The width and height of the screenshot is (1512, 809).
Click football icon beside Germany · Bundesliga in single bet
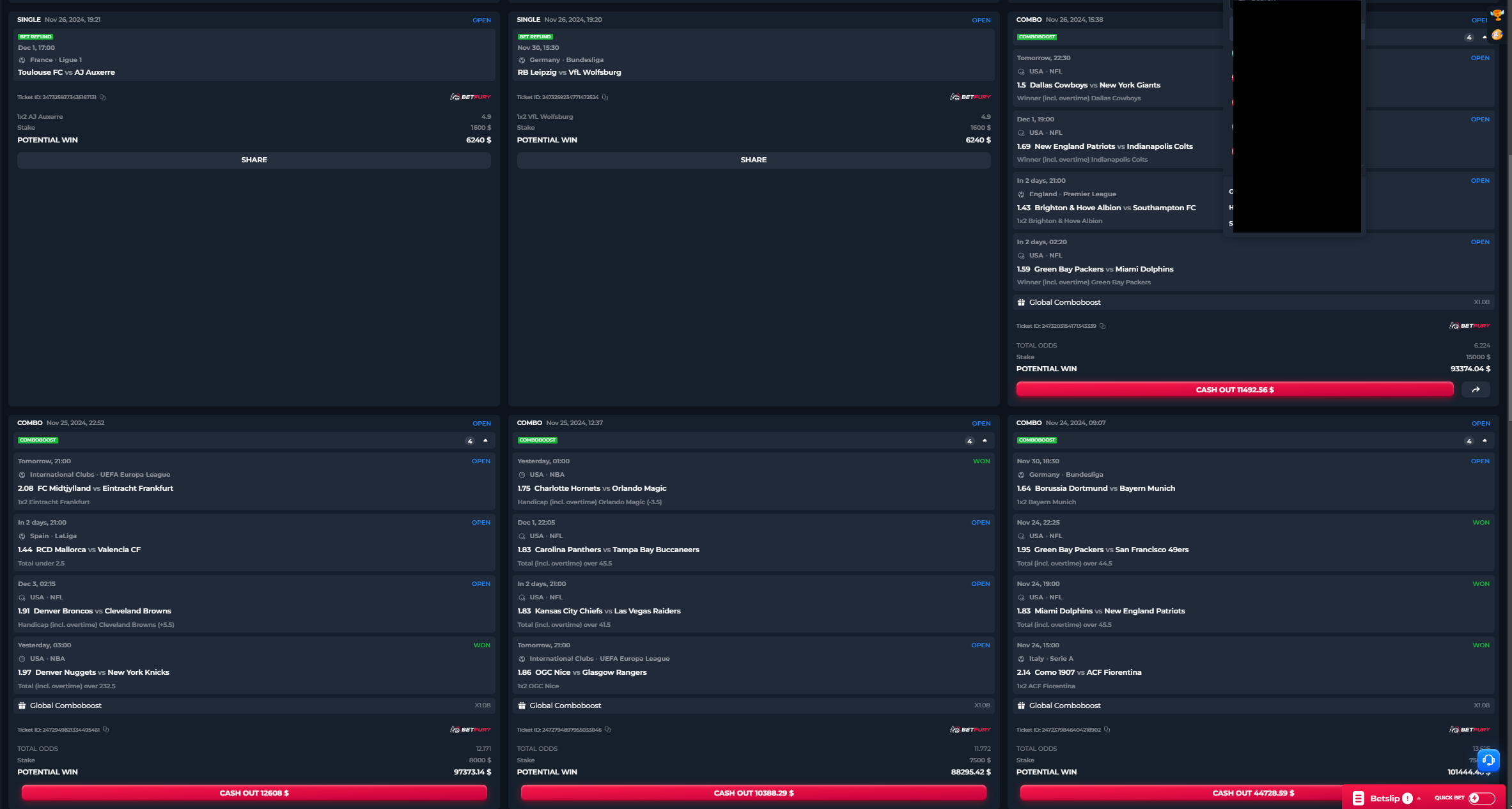[x=522, y=60]
